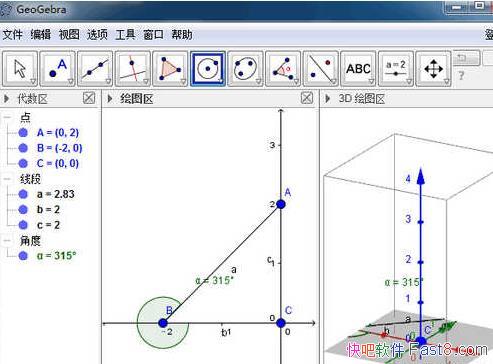Click the Undo button
The width and height of the screenshot is (493, 364).
pyautogui.click(x=467, y=58)
